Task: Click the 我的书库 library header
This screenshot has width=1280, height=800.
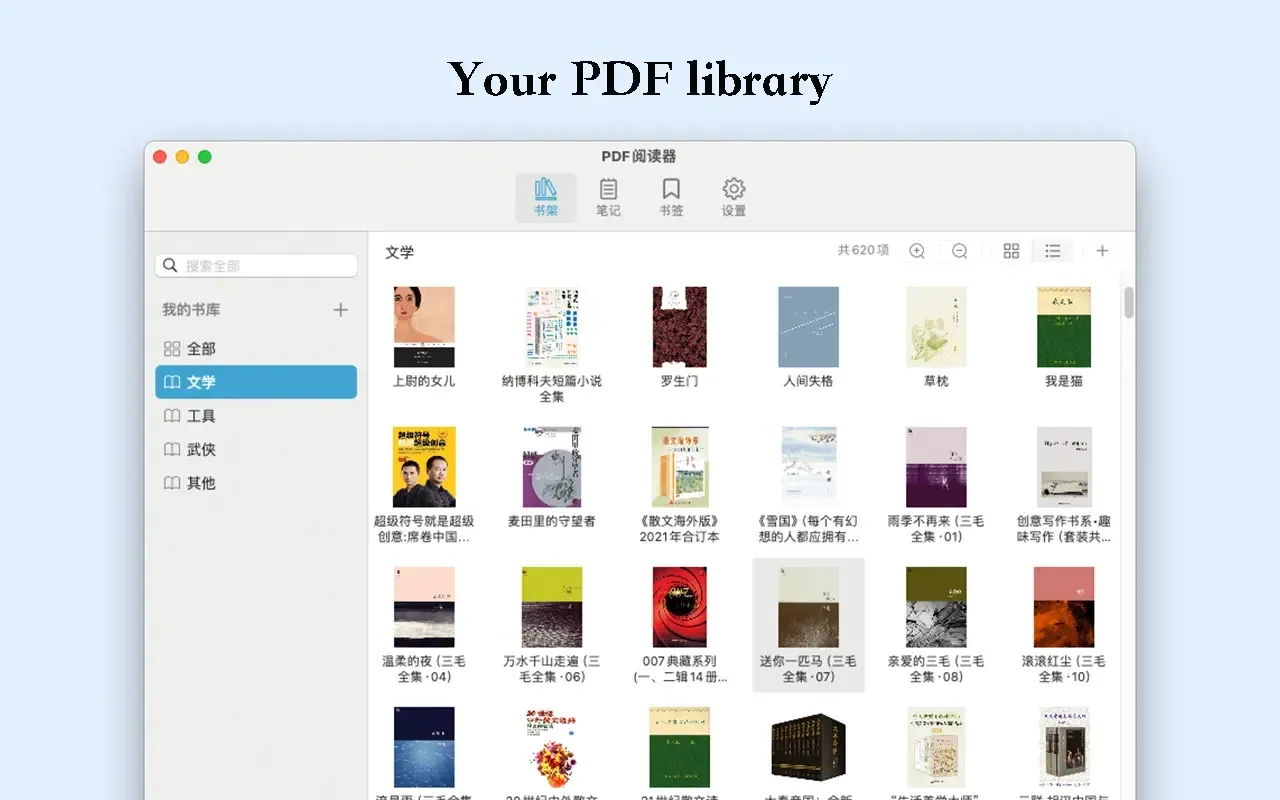Action: [191, 310]
